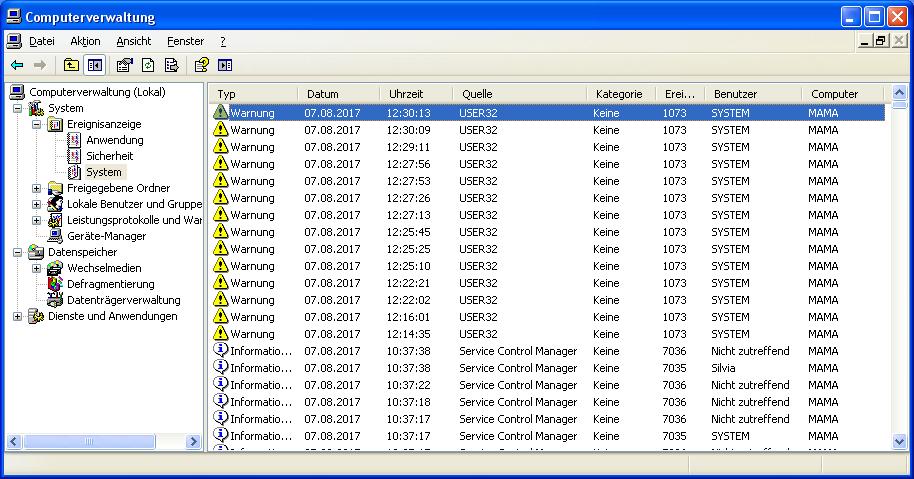Select the warning event at 12:30:09

(547, 130)
